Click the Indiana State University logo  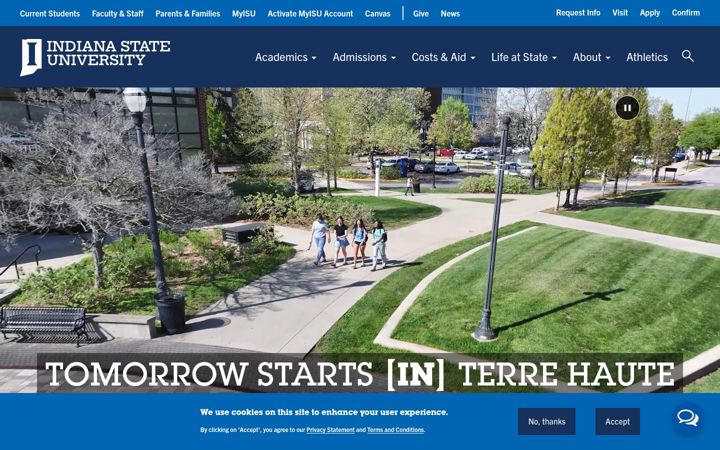95,57
